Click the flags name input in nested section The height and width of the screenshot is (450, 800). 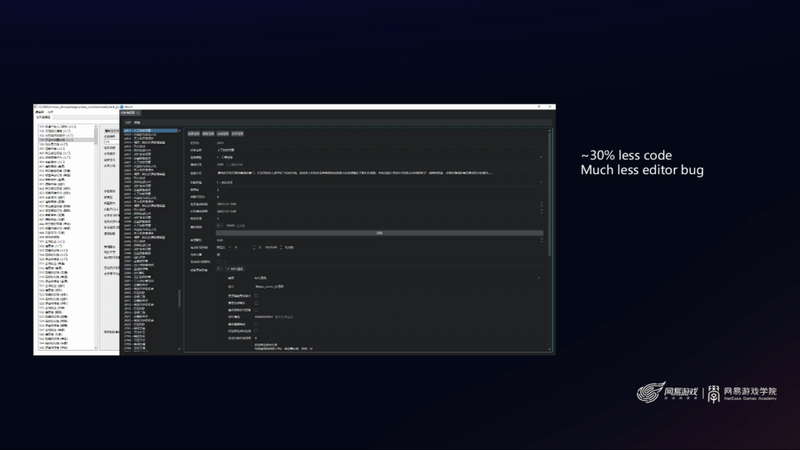[397, 287]
